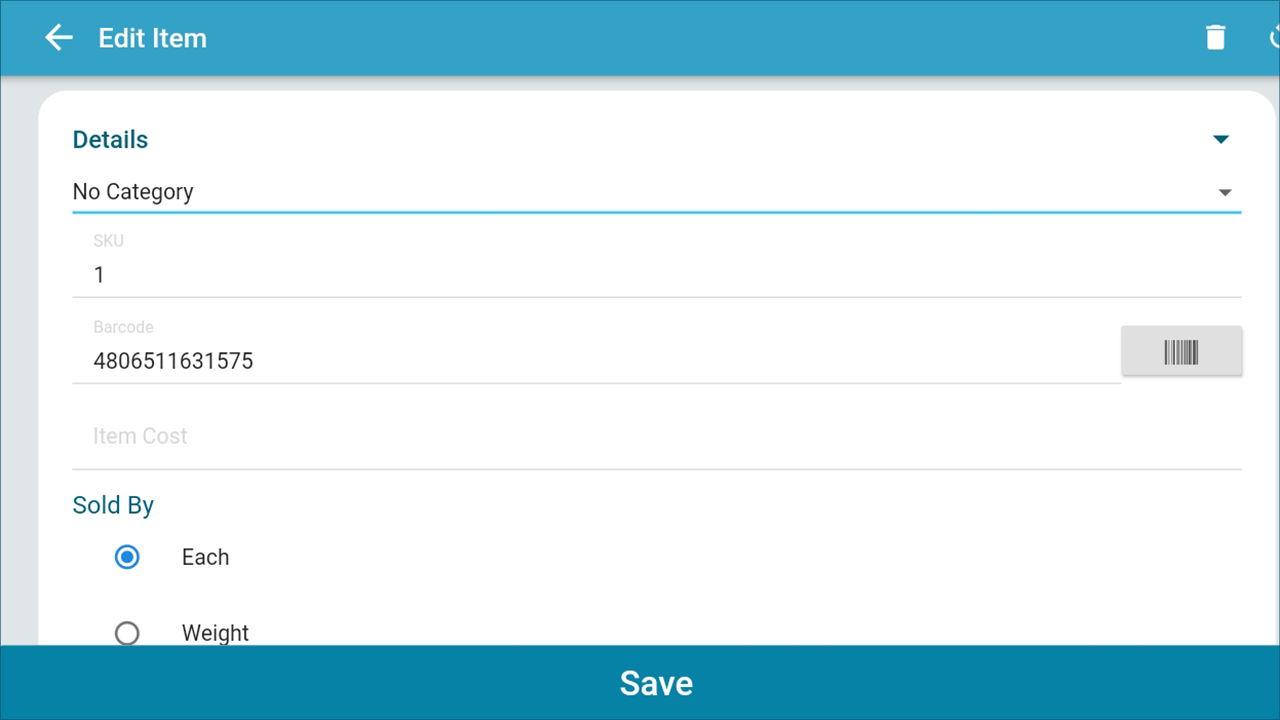Click the Barcode field label
This screenshot has height=720, width=1280.
pos(123,327)
